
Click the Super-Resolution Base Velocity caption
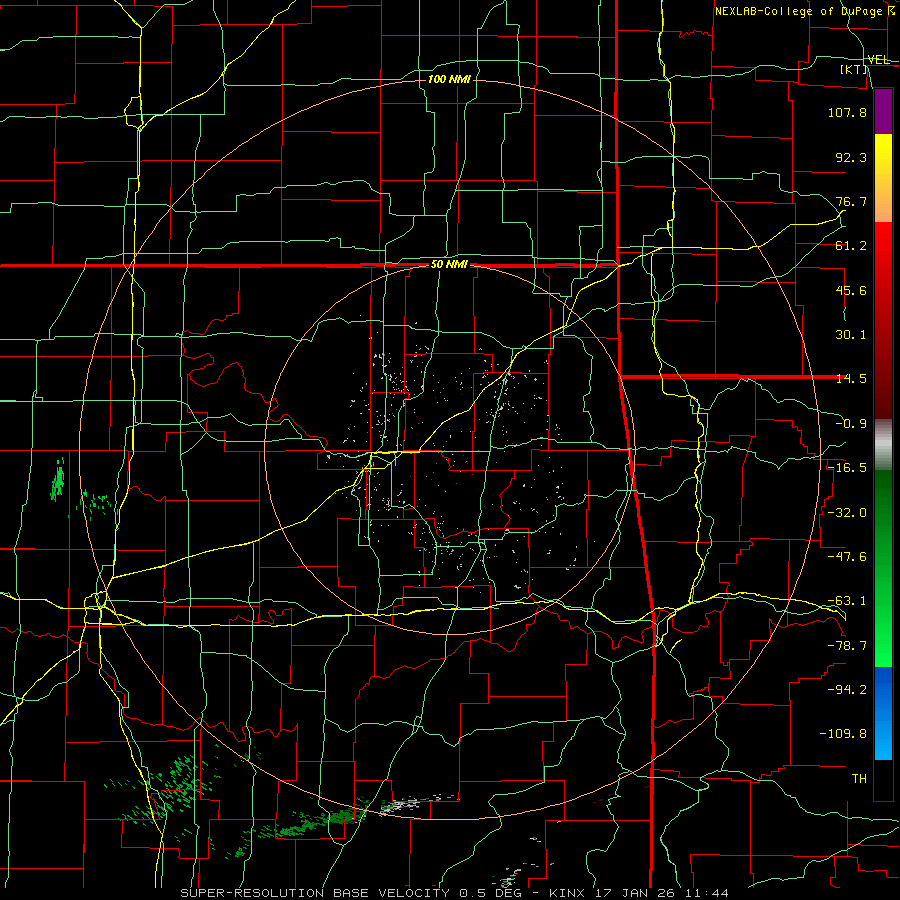coord(455,893)
